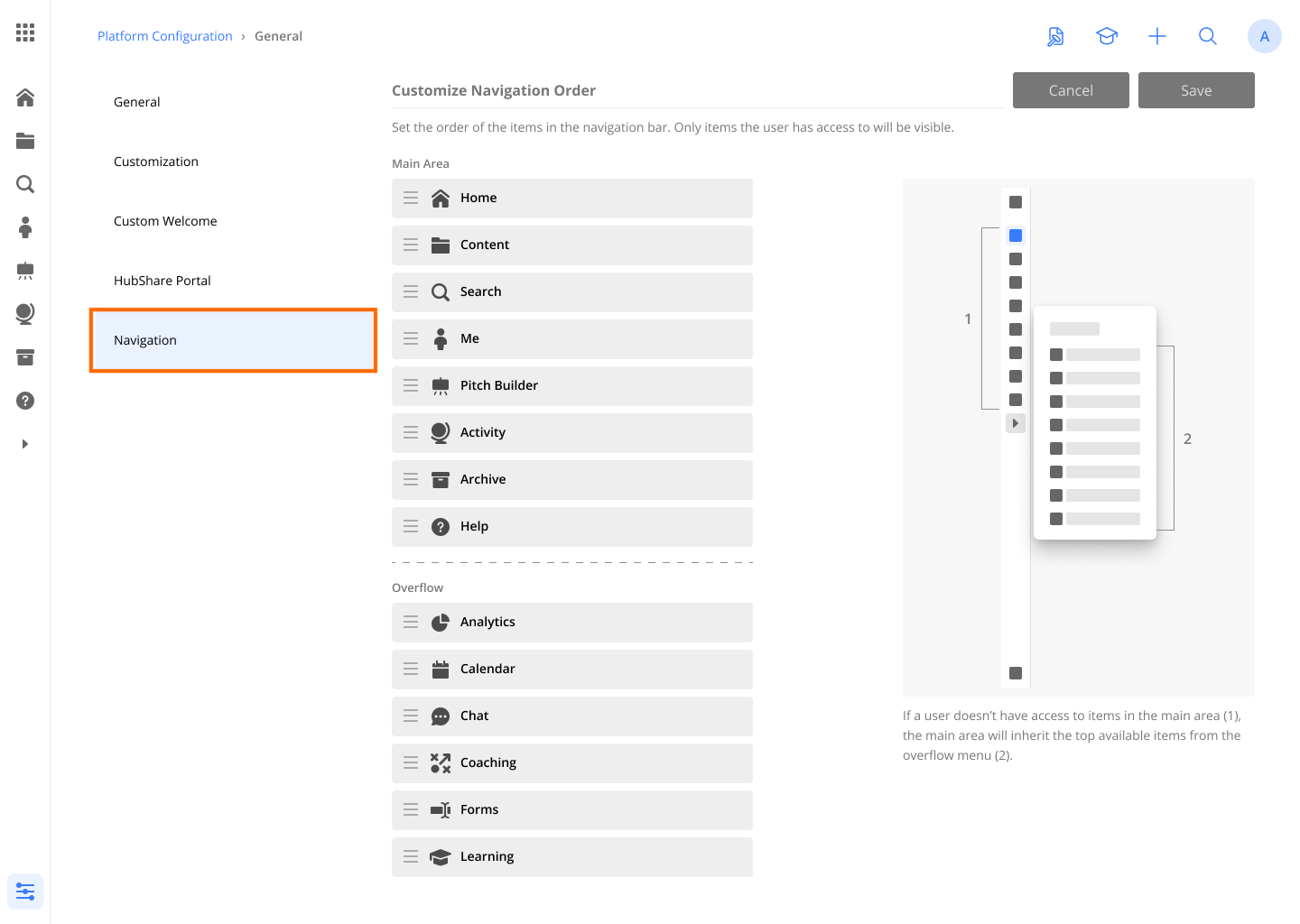Screen dimensions: 1300x924
Task: Open the HubShare Portal settings section
Action: point(162,281)
